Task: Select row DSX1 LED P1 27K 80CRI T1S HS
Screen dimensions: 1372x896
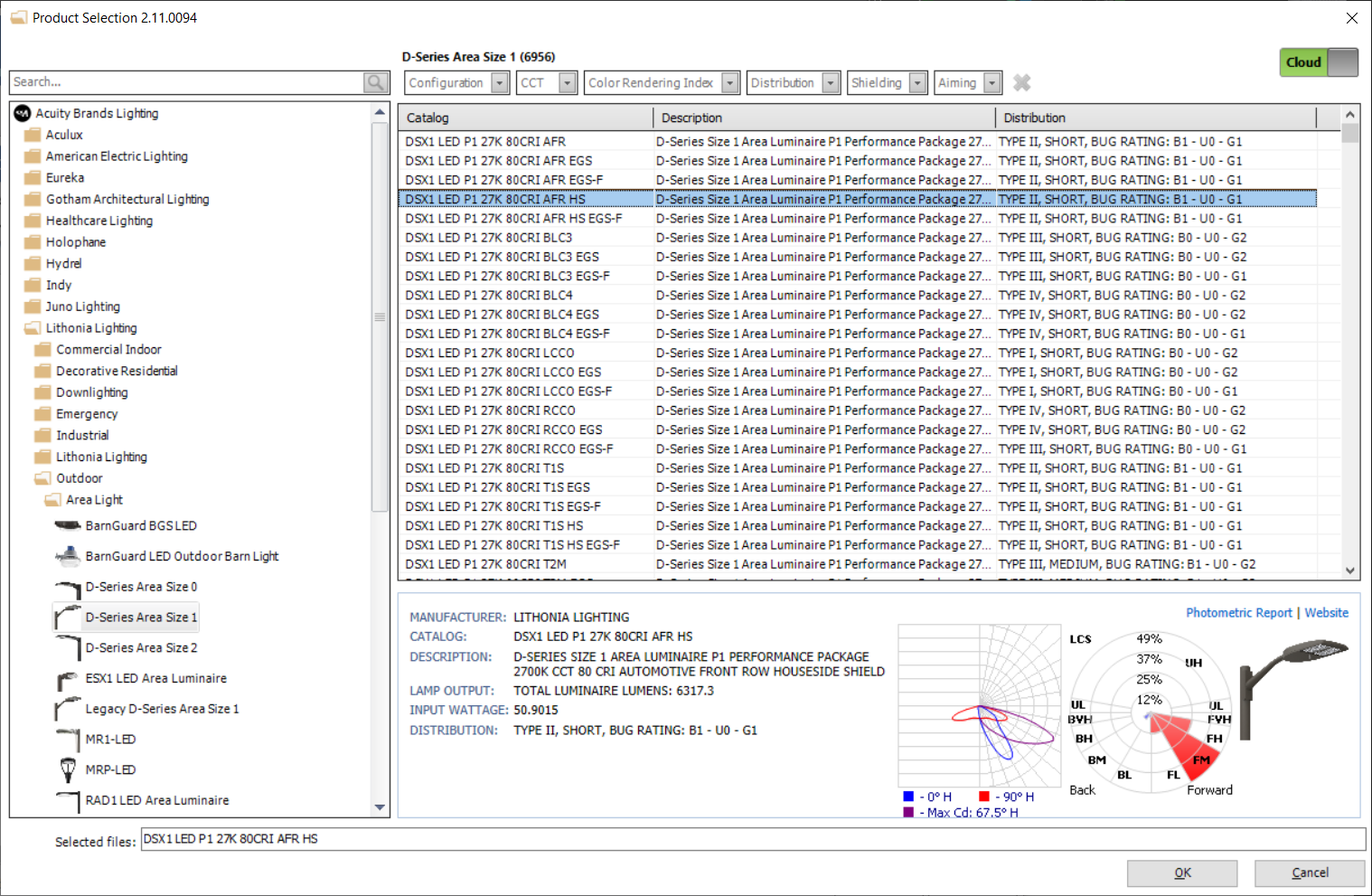Action: coord(857,526)
